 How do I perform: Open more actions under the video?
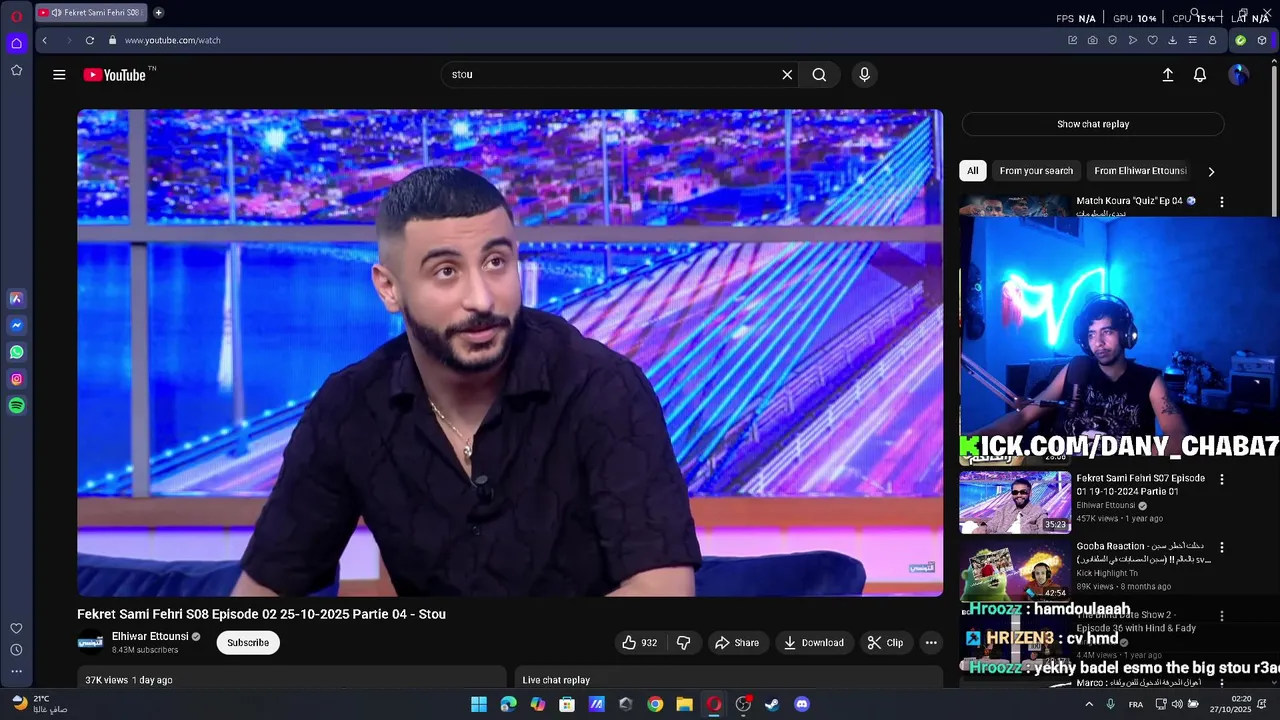[931, 643]
